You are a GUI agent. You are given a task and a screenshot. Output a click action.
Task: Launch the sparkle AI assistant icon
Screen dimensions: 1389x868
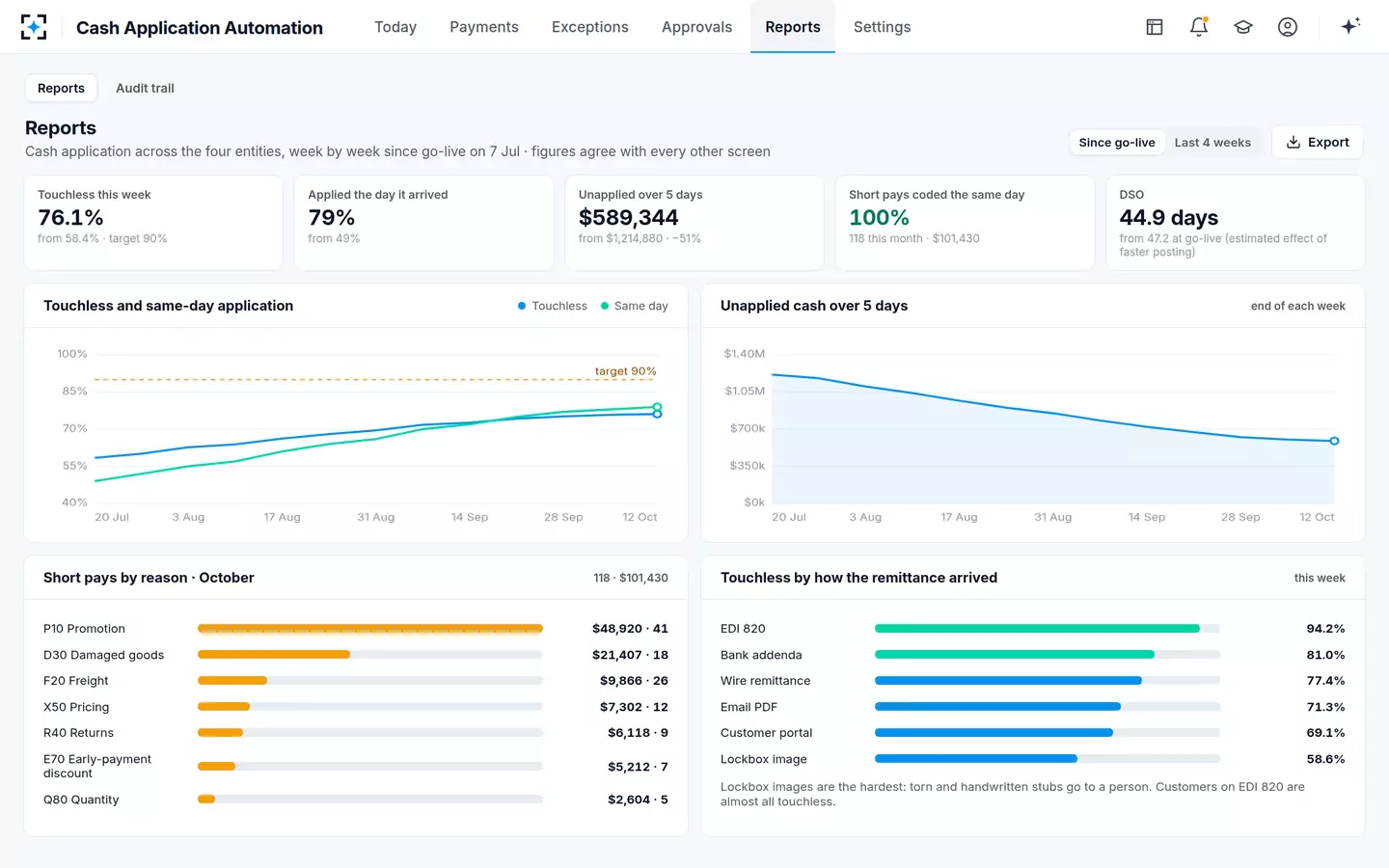[1350, 27]
